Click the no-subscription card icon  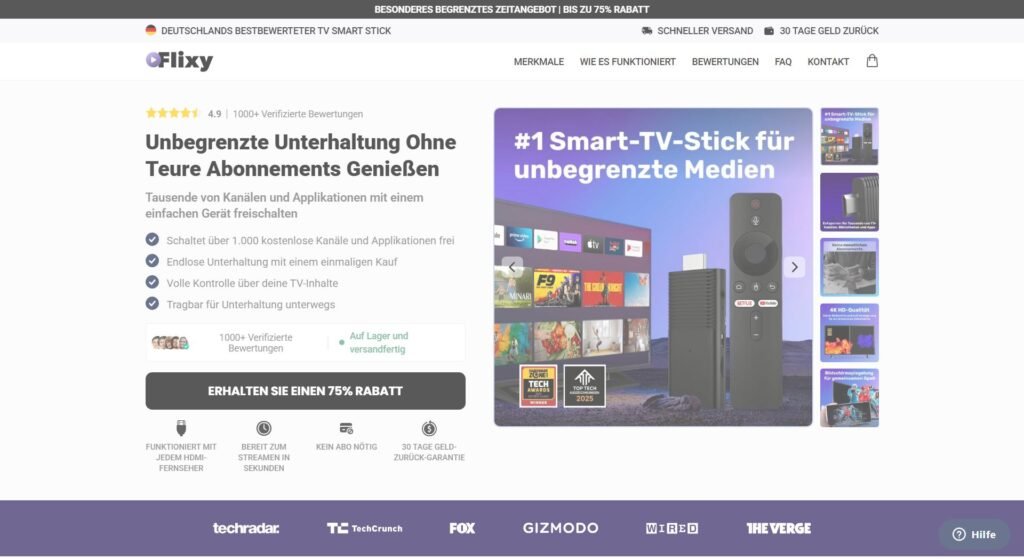(x=346, y=428)
